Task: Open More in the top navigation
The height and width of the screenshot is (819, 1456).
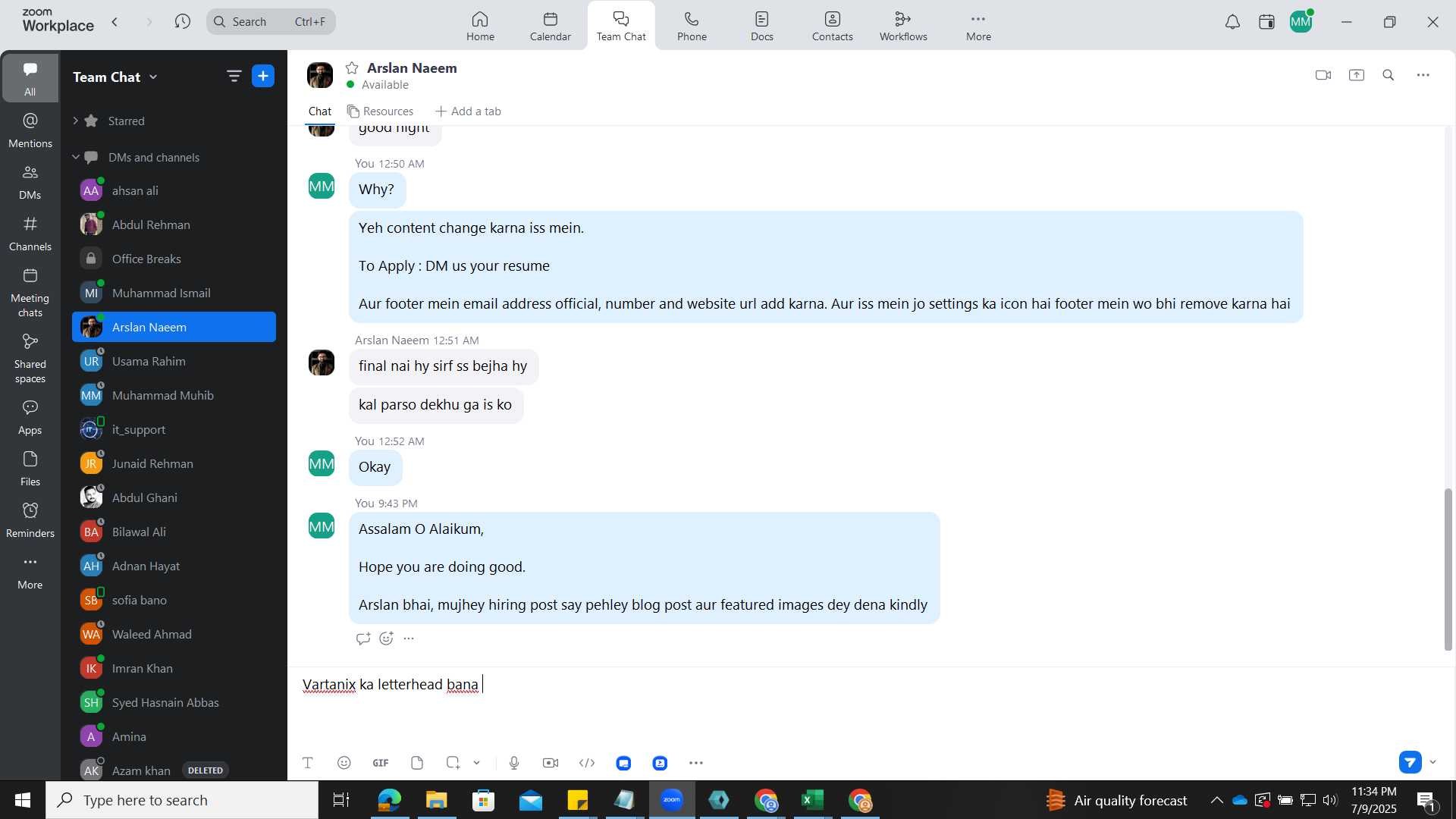Action: coord(978,26)
